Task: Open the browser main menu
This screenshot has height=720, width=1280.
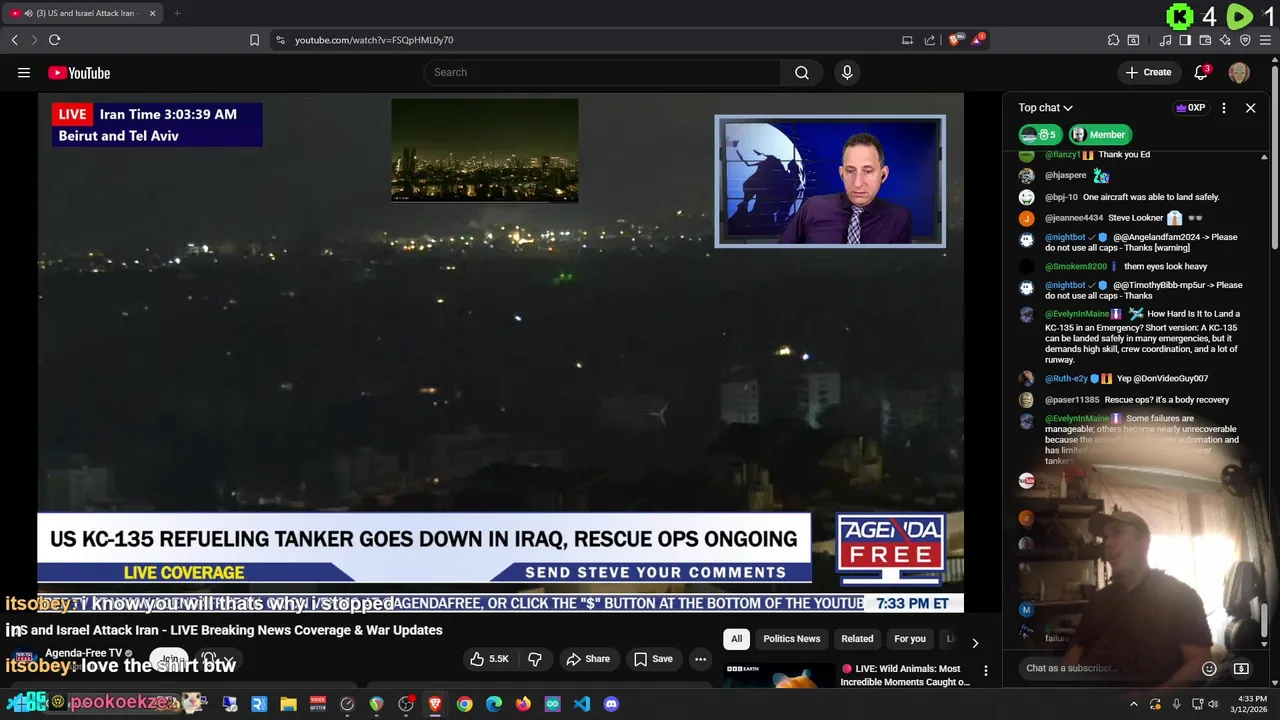Action: point(1265,40)
